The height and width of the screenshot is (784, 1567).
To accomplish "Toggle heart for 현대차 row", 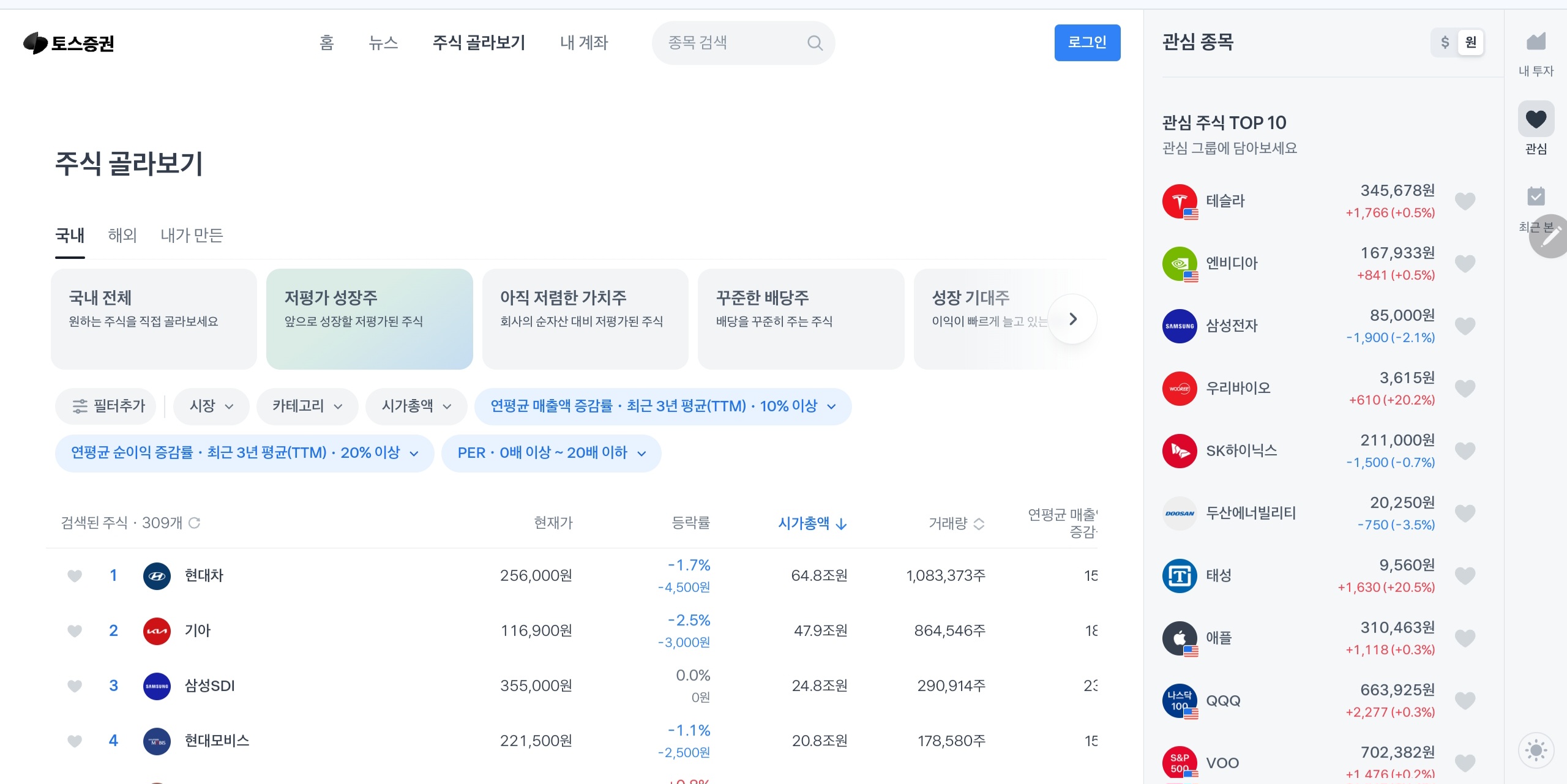I will [x=75, y=576].
